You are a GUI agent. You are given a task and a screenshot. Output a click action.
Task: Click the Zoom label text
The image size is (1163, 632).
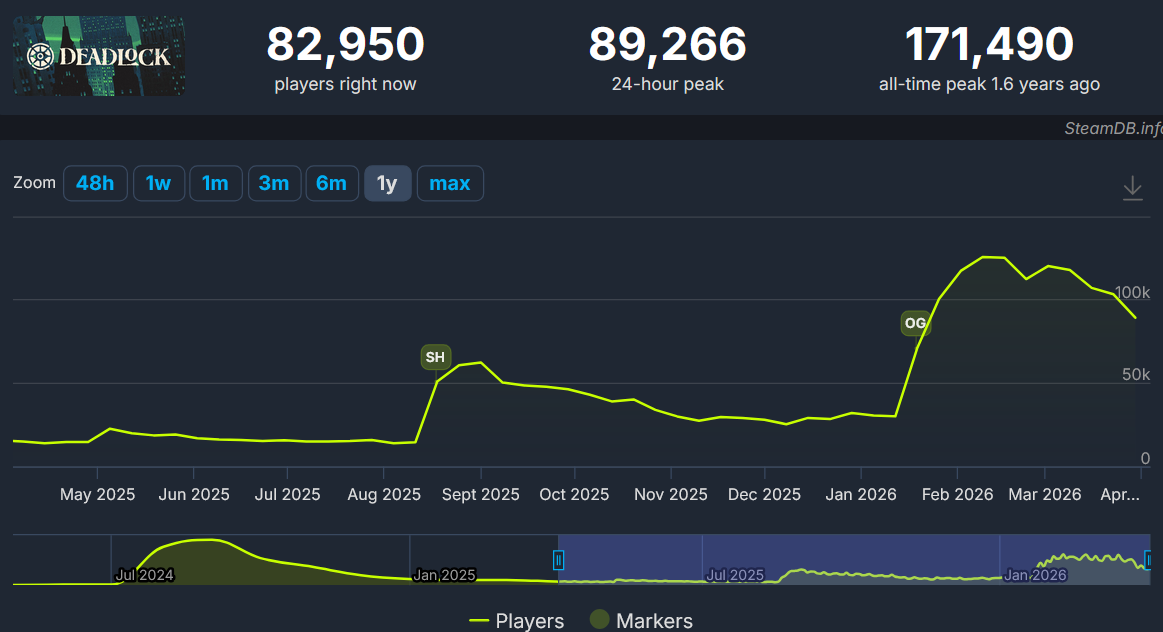34,182
